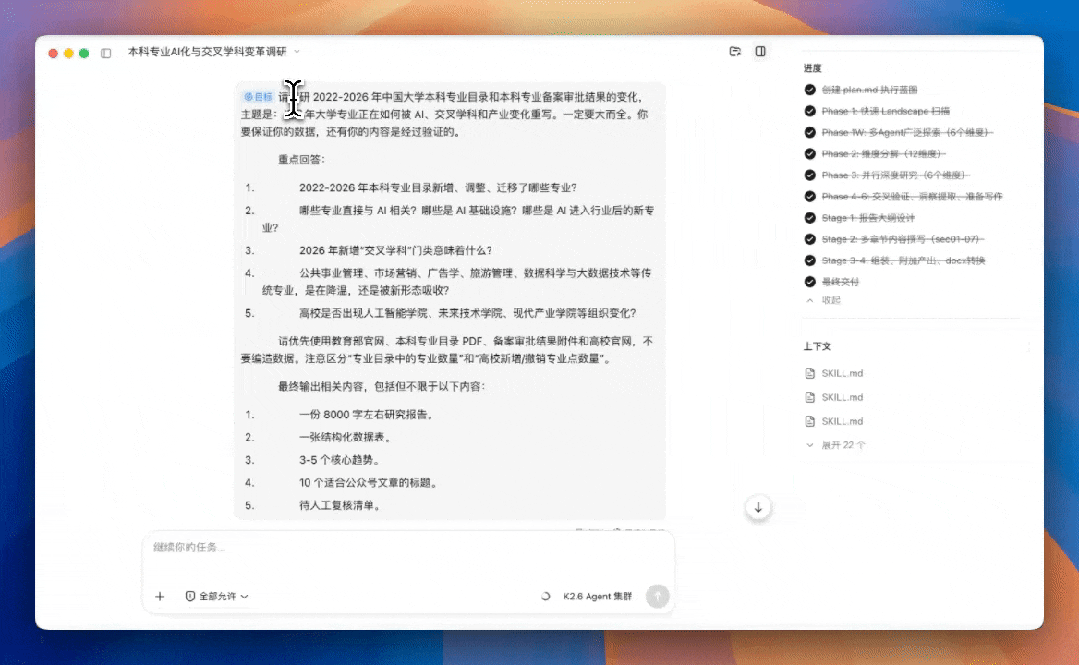Toggle the right split-panel icon
The image size is (1079, 665).
point(760,52)
